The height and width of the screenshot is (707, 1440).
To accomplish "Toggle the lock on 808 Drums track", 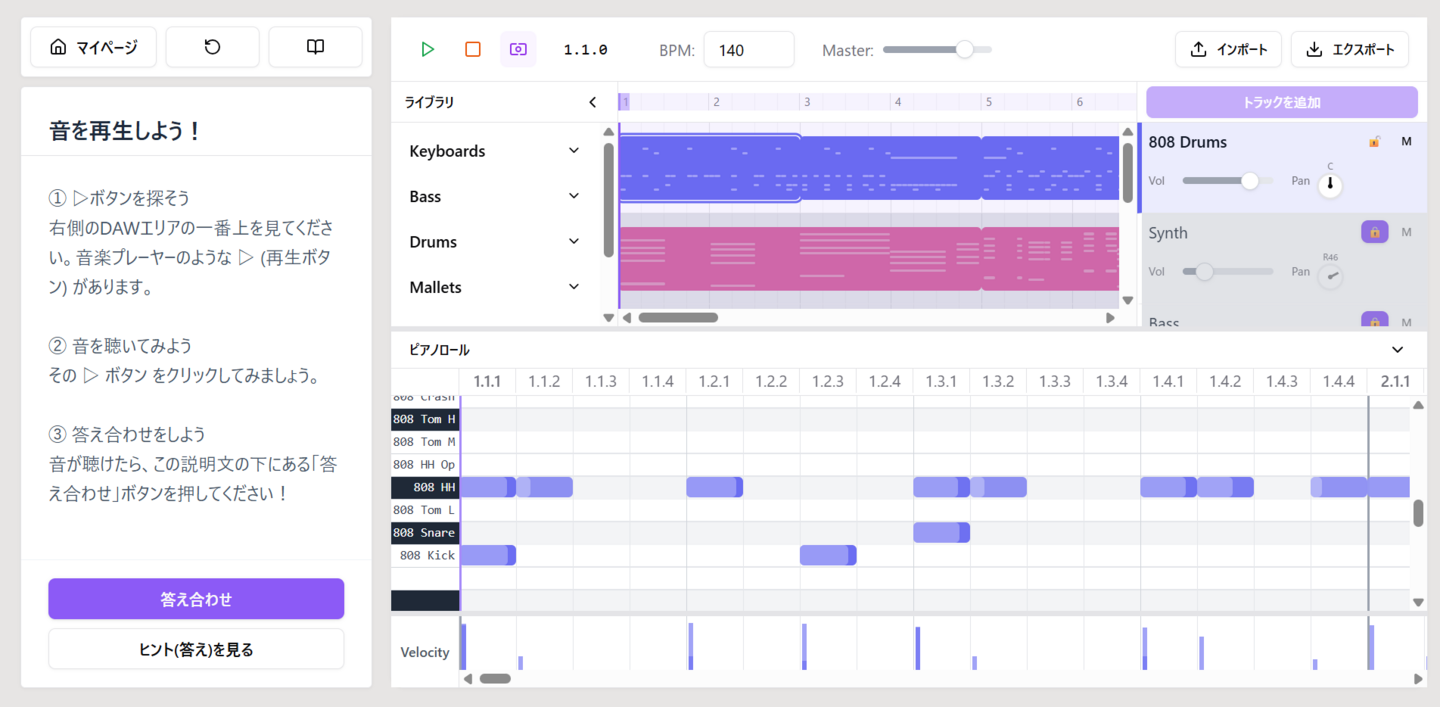I will (x=1374, y=142).
